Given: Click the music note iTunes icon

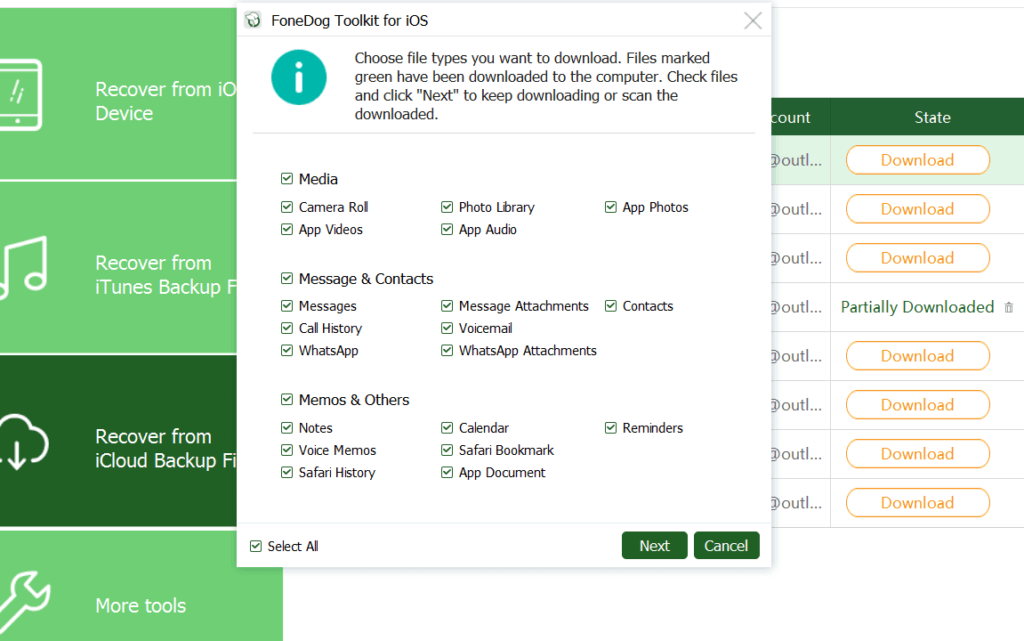Looking at the screenshot, I should [x=24, y=268].
